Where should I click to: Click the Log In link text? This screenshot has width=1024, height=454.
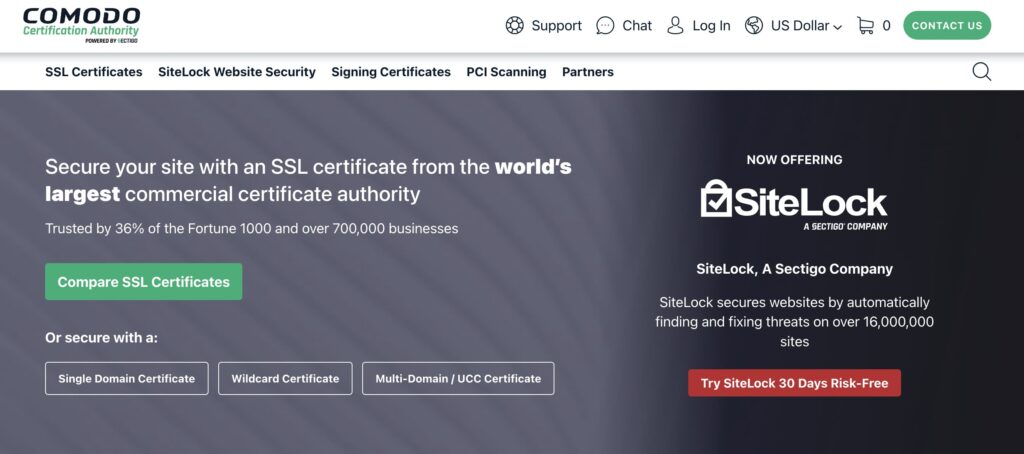[711, 25]
